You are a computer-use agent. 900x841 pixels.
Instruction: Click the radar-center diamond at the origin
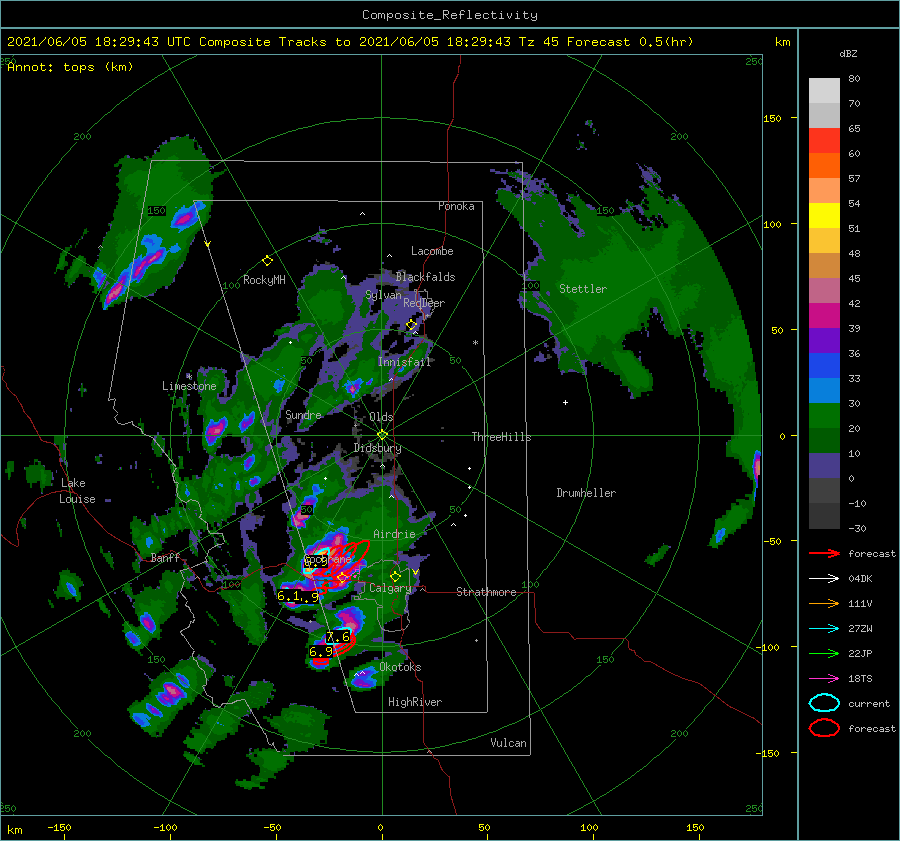(x=382, y=435)
